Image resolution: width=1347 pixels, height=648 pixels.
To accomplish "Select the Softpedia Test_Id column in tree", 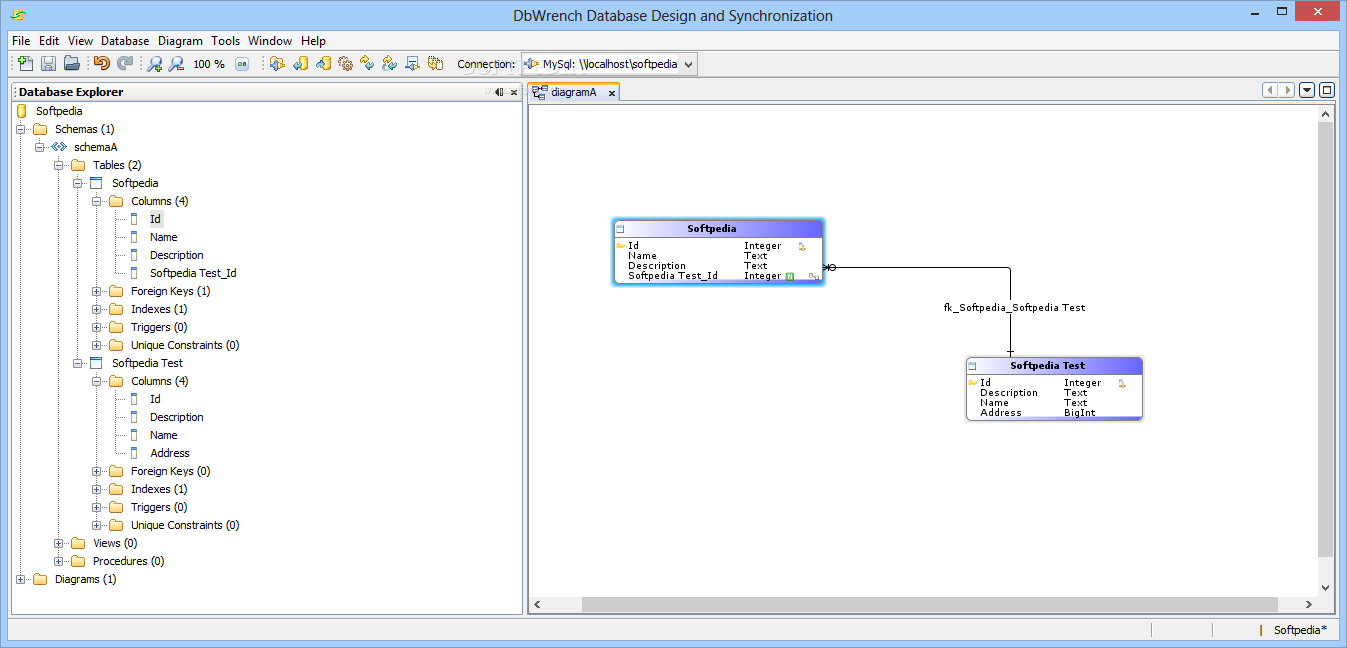I will pyautogui.click(x=193, y=273).
